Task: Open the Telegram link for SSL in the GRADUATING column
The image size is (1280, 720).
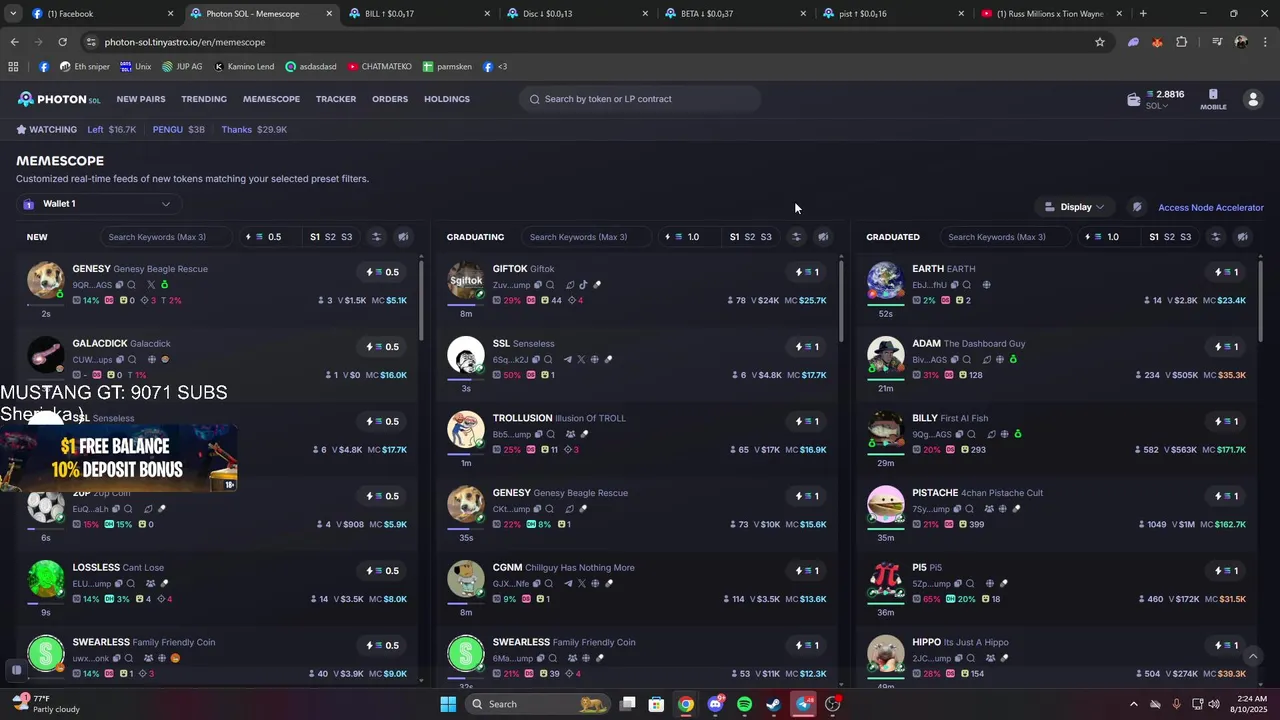Action: click(568, 360)
